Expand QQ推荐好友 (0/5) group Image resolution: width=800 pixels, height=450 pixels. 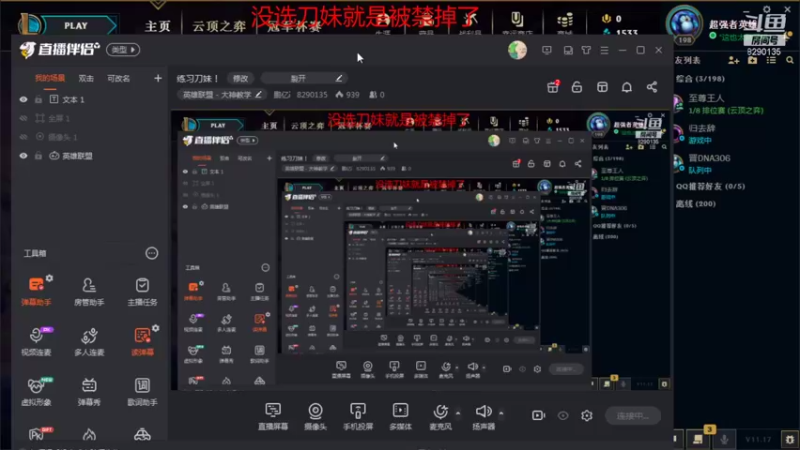point(710,186)
